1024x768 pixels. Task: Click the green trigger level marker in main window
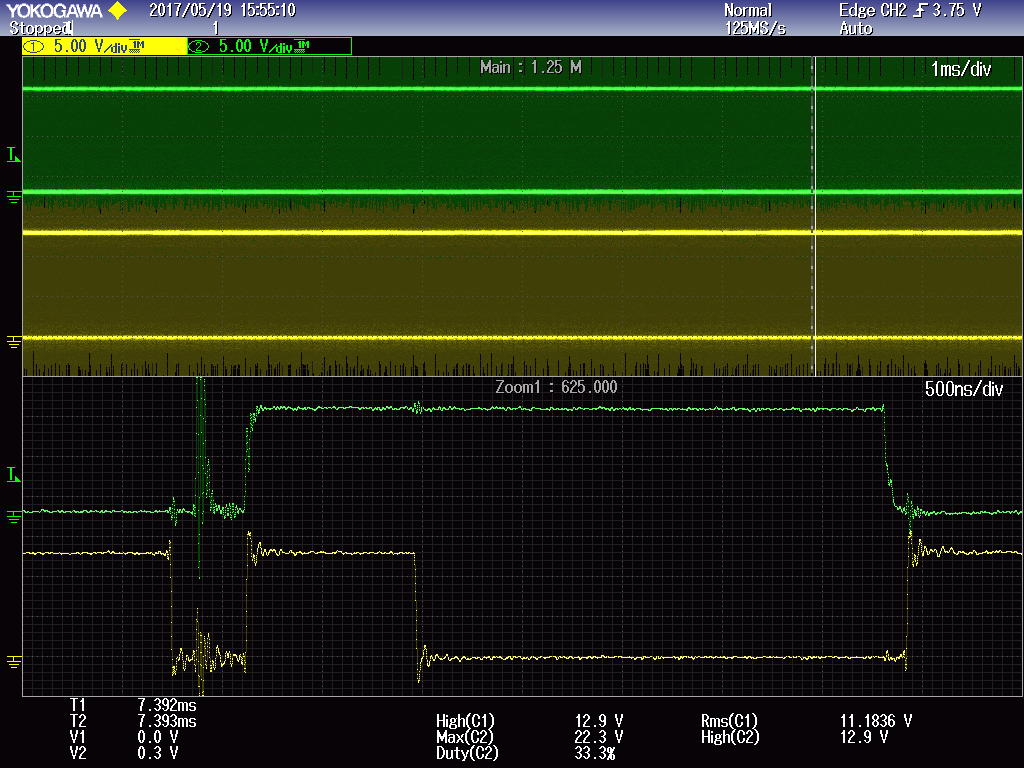click(x=13, y=155)
